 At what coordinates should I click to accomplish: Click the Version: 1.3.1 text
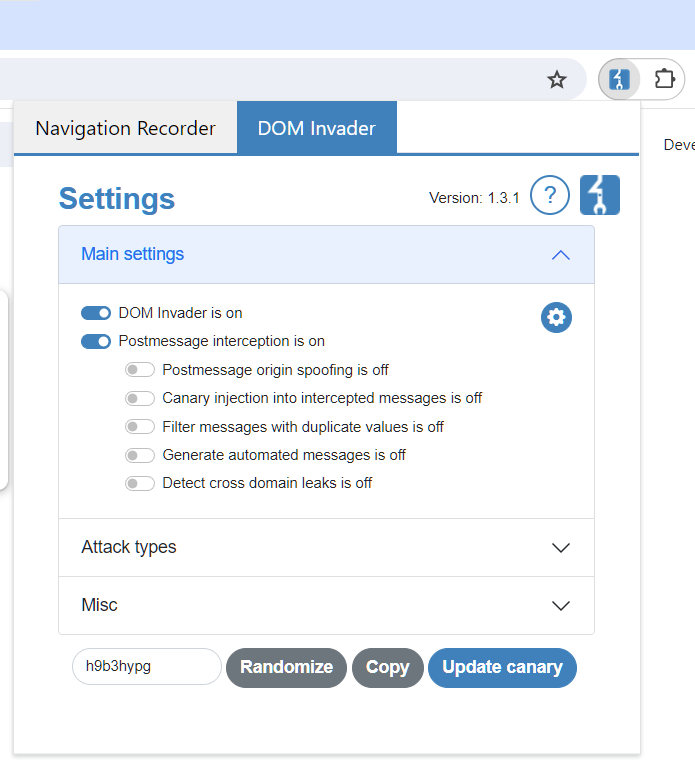474,198
